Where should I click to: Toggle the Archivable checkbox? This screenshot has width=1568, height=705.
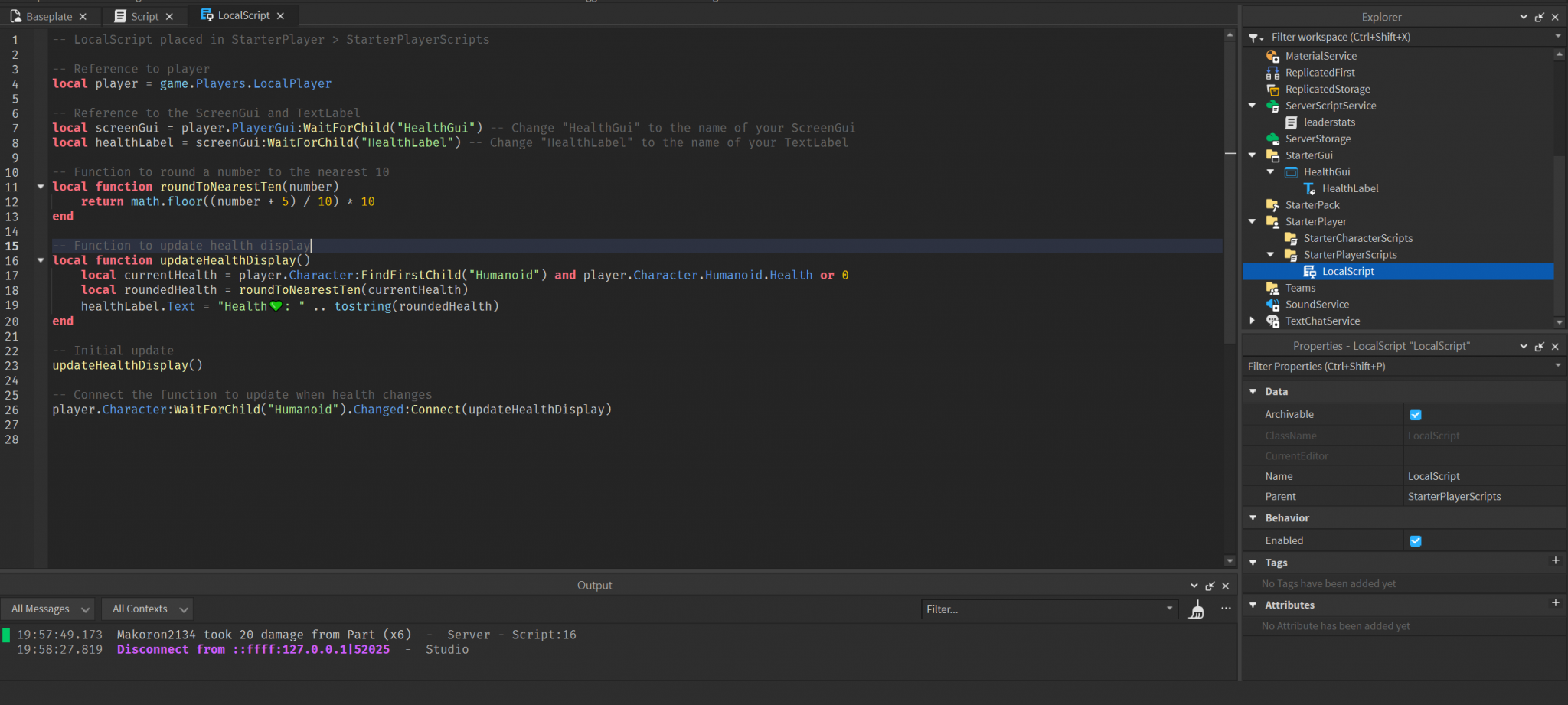(x=1416, y=415)
